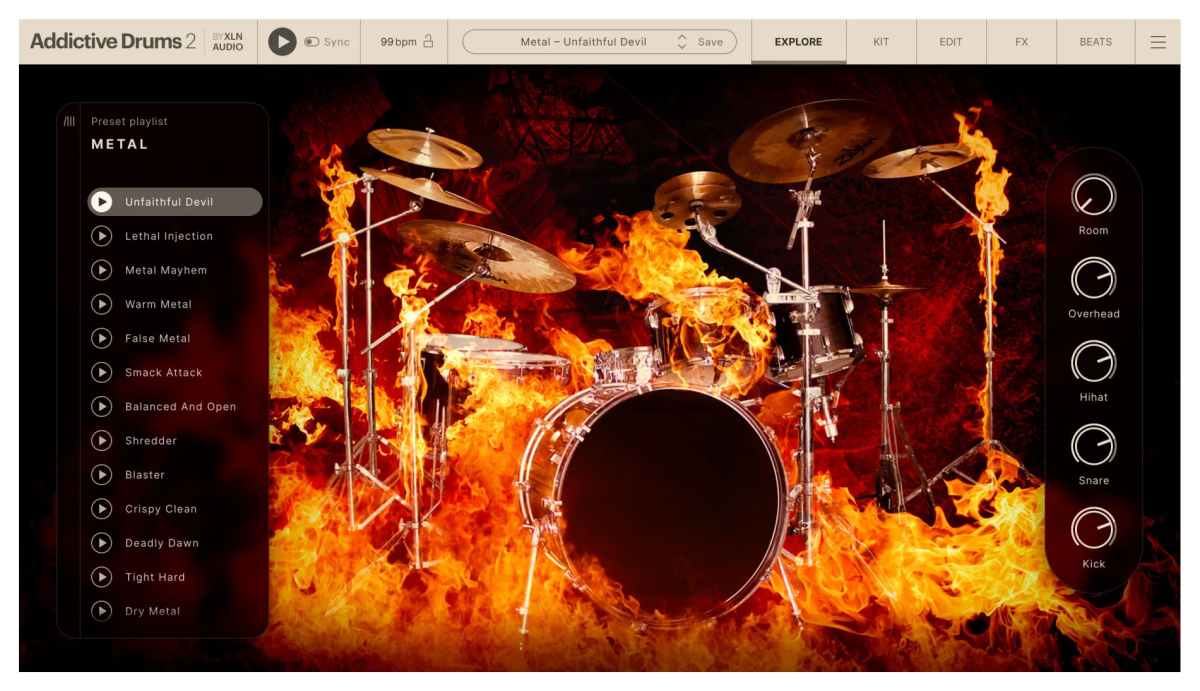Preview the Smack Attack preset play icon
The height and width of the screenshot is (691, 1200).
click(x=101, y=372)
